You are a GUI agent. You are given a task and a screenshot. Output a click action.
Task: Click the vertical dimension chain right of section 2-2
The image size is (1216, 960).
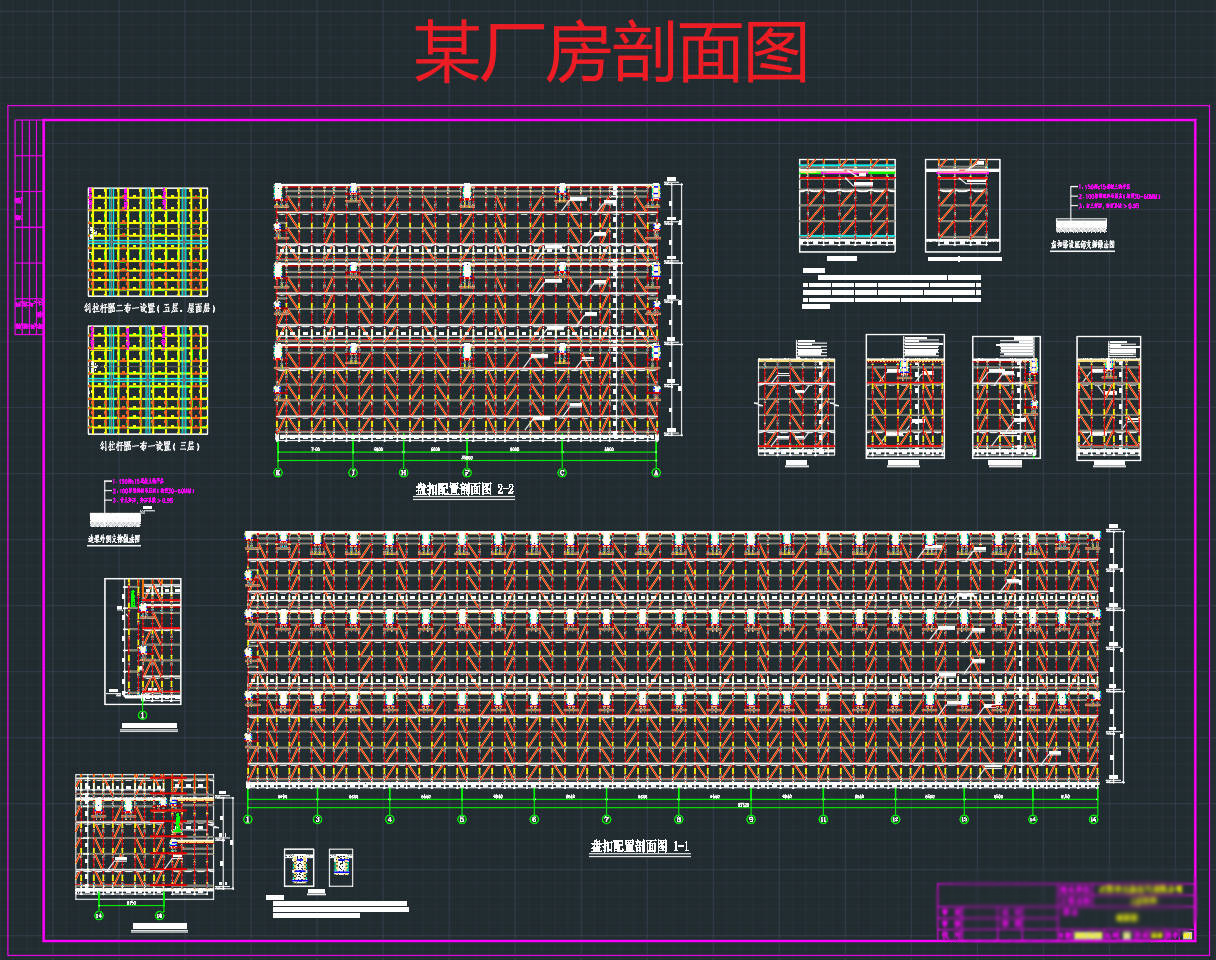[674, 309]
